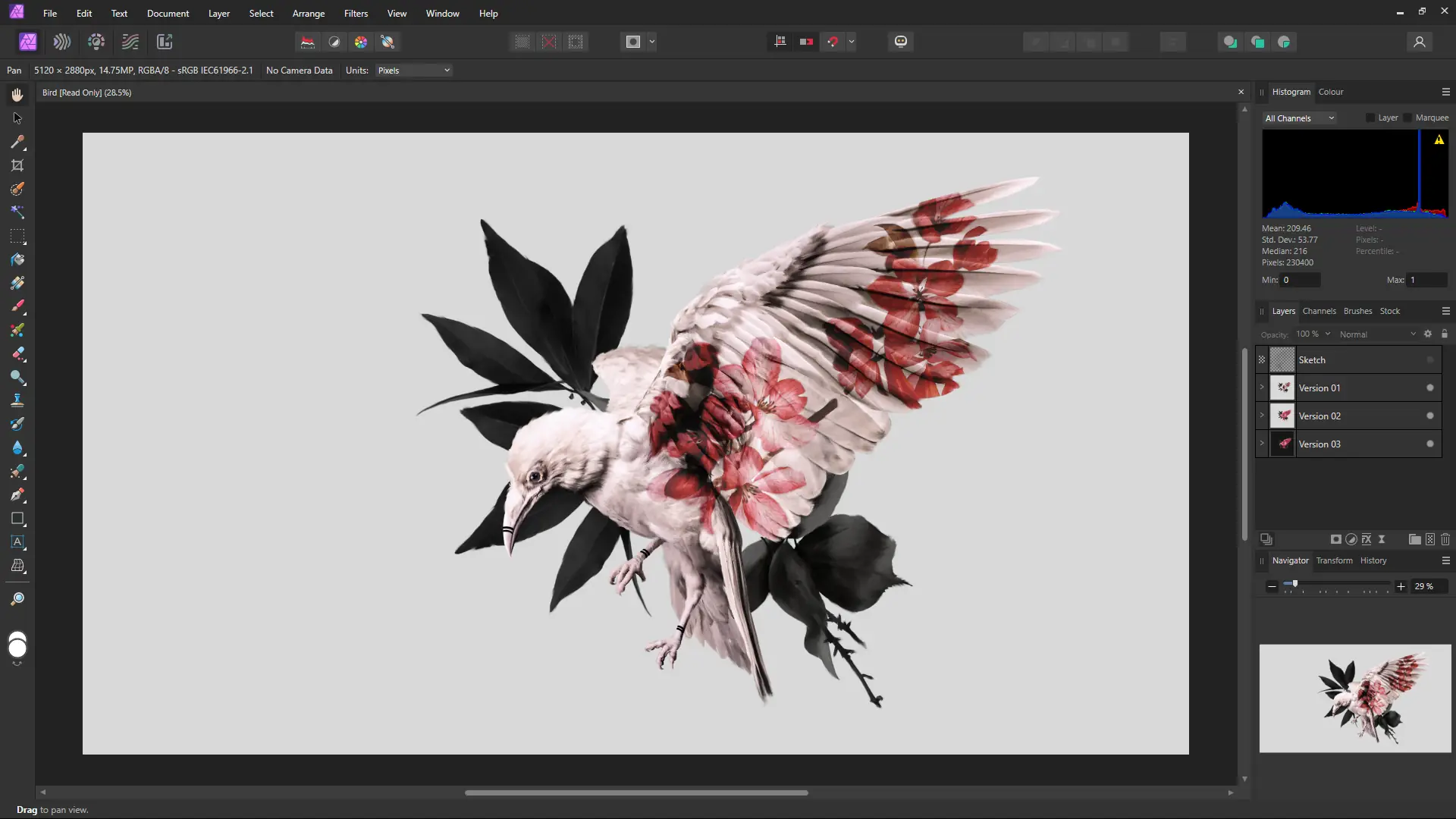Hide the Version 02 layer
The image size is (1456, 819).
(1430, 416)
